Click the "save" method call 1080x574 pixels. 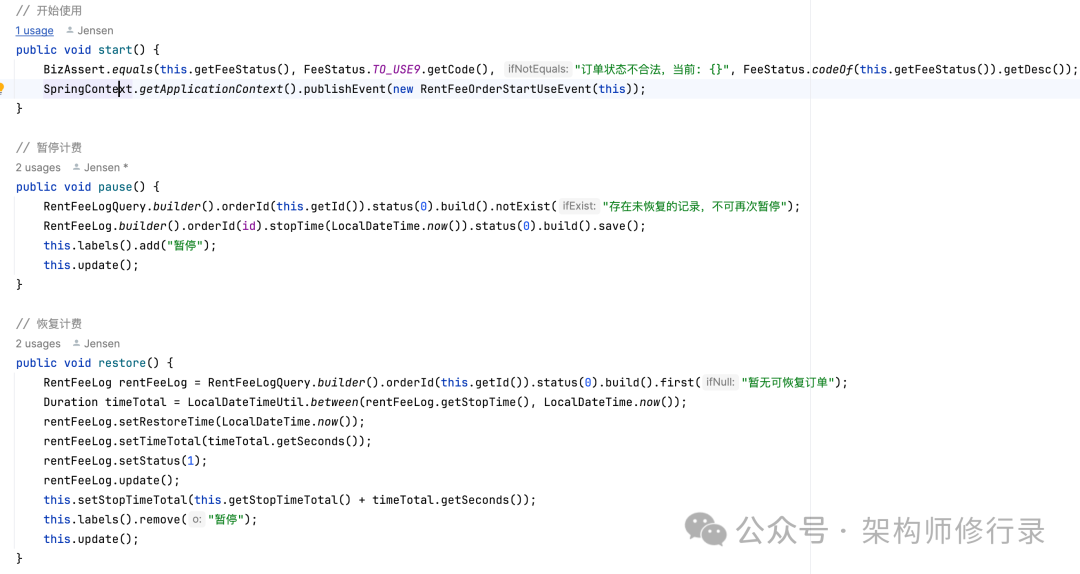(x=612, y=226)
